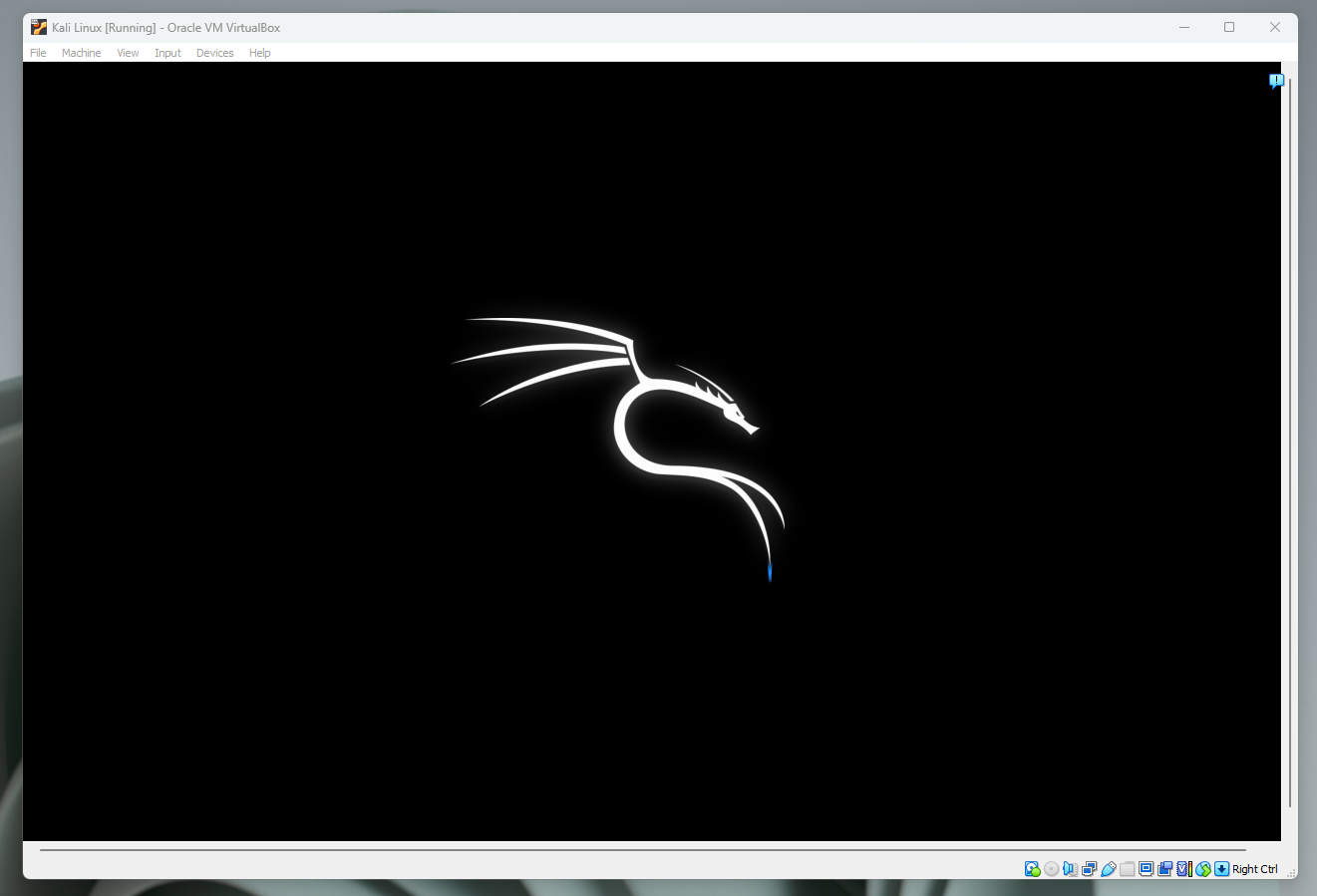Screen dimensions: 1317x896
Task: Click the keyboard capture arrow icon
Action: click(1221, 869)
